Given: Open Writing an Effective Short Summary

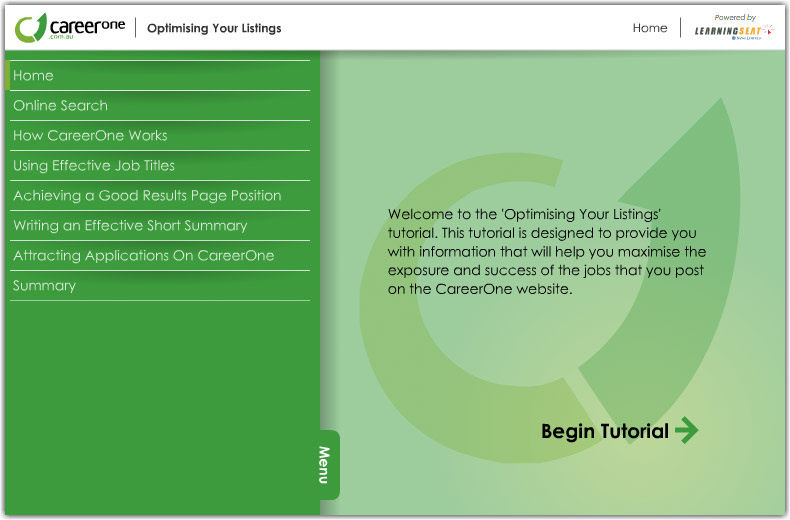Looking at the screenshot, I should [160, 225].
